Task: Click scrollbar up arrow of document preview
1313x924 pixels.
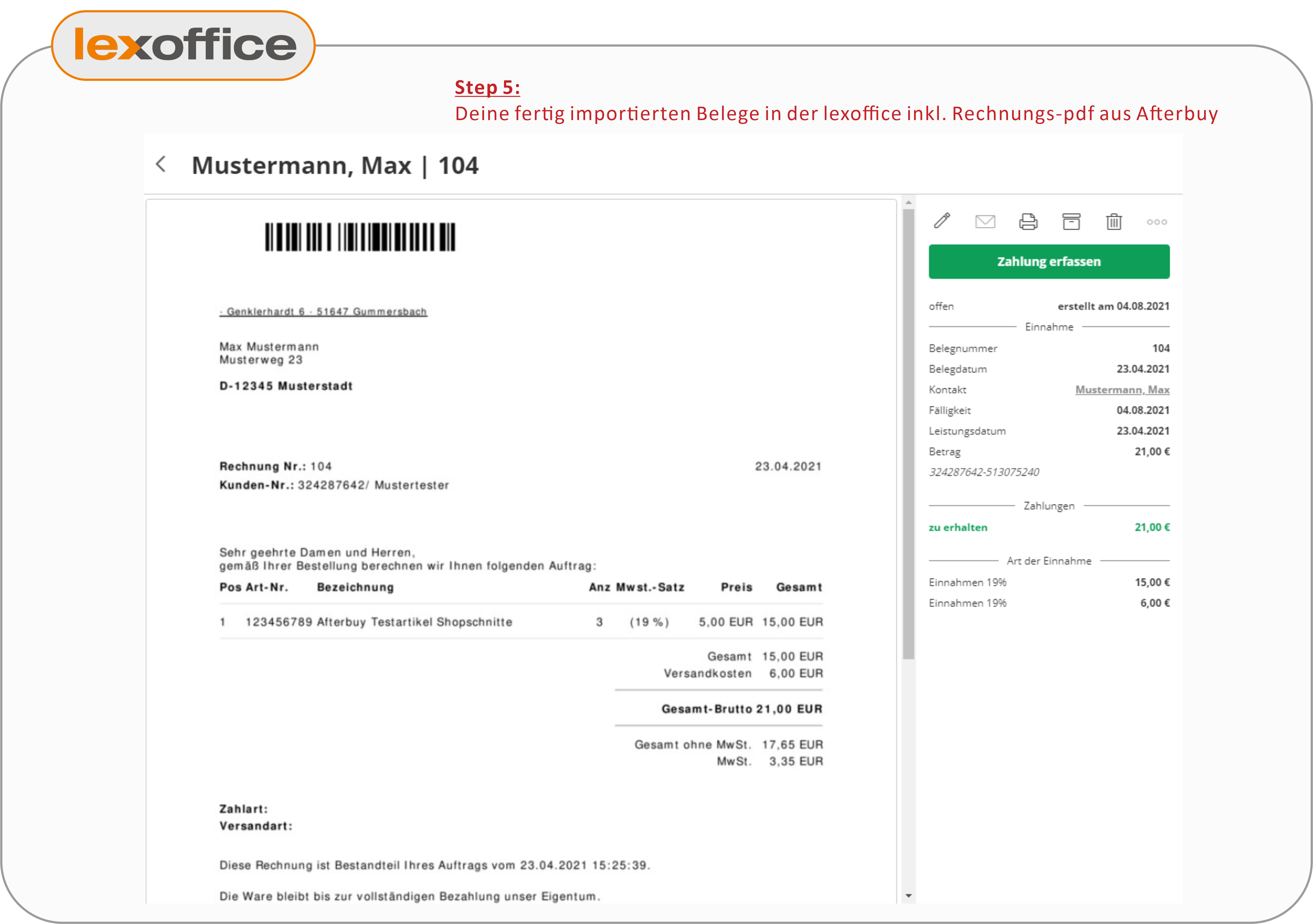Action: 908,203
